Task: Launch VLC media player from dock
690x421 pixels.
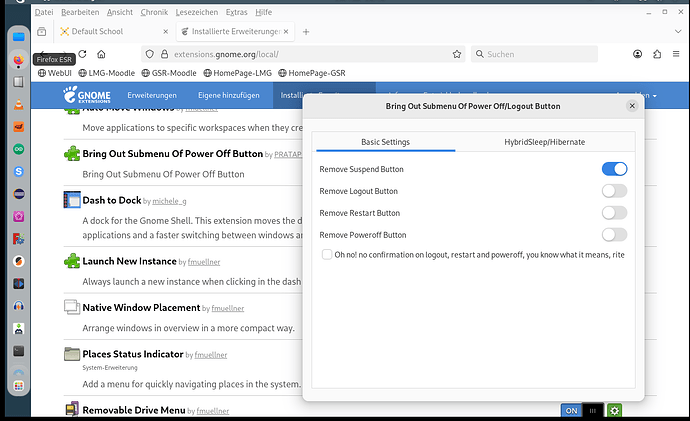Action: point(18,104)
